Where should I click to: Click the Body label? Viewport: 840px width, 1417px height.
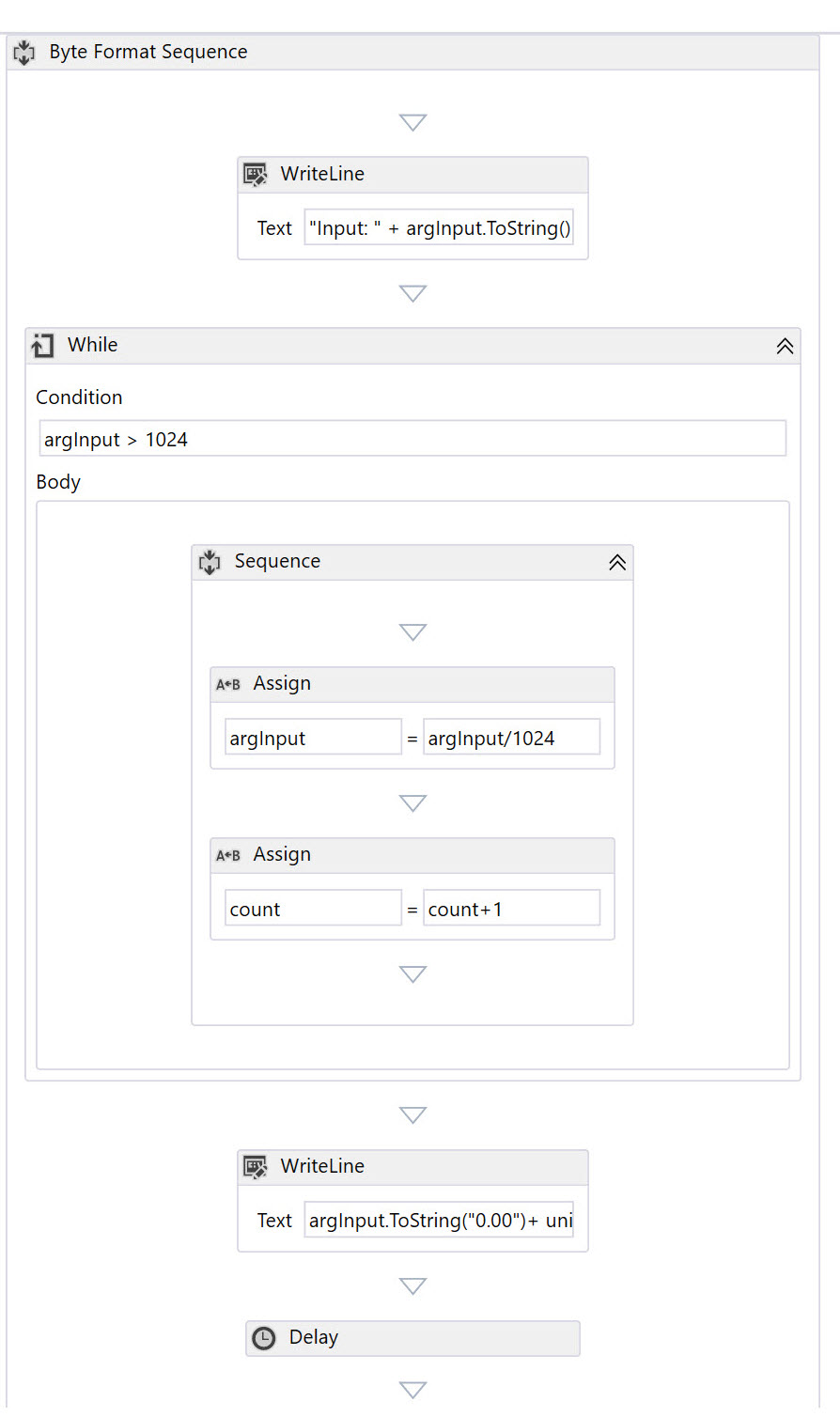pyautogui.click(x=58, y=482)
